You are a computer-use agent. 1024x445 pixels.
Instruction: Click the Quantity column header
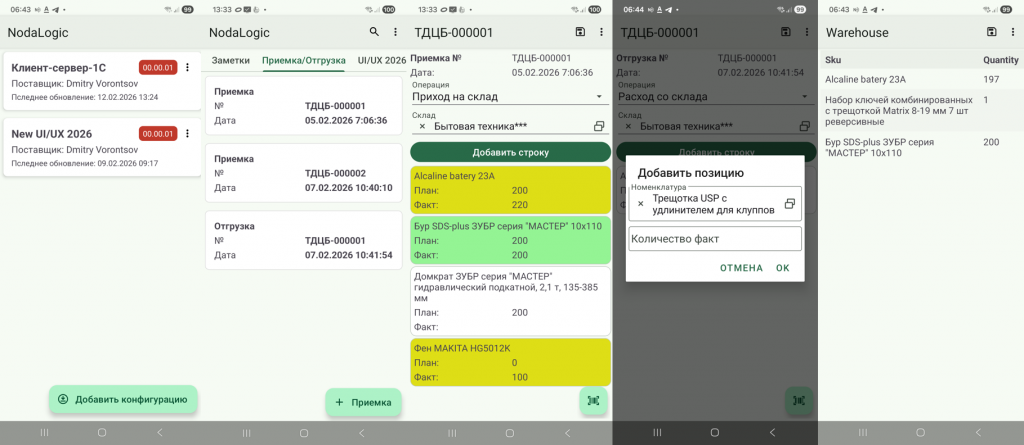tap(1000, 59)
